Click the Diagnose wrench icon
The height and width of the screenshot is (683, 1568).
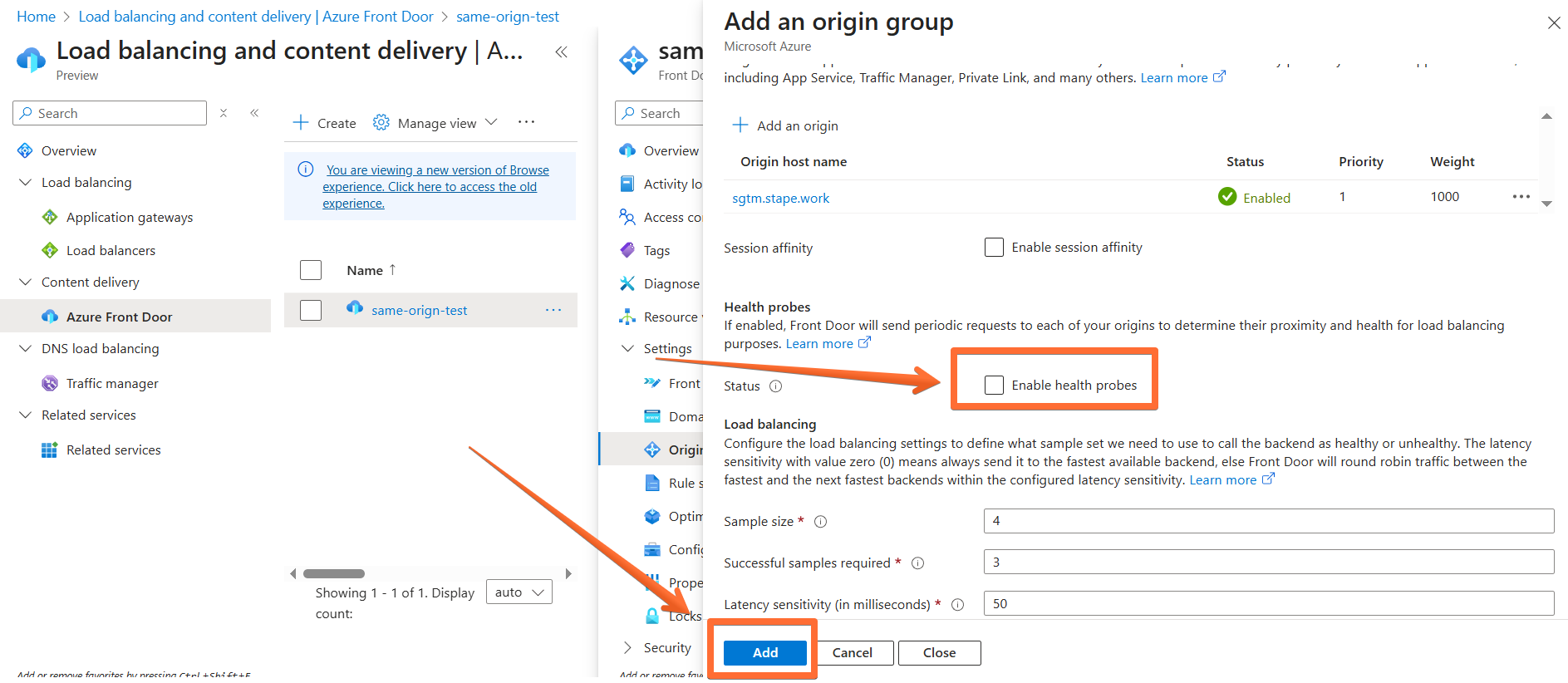pos(627,283)
